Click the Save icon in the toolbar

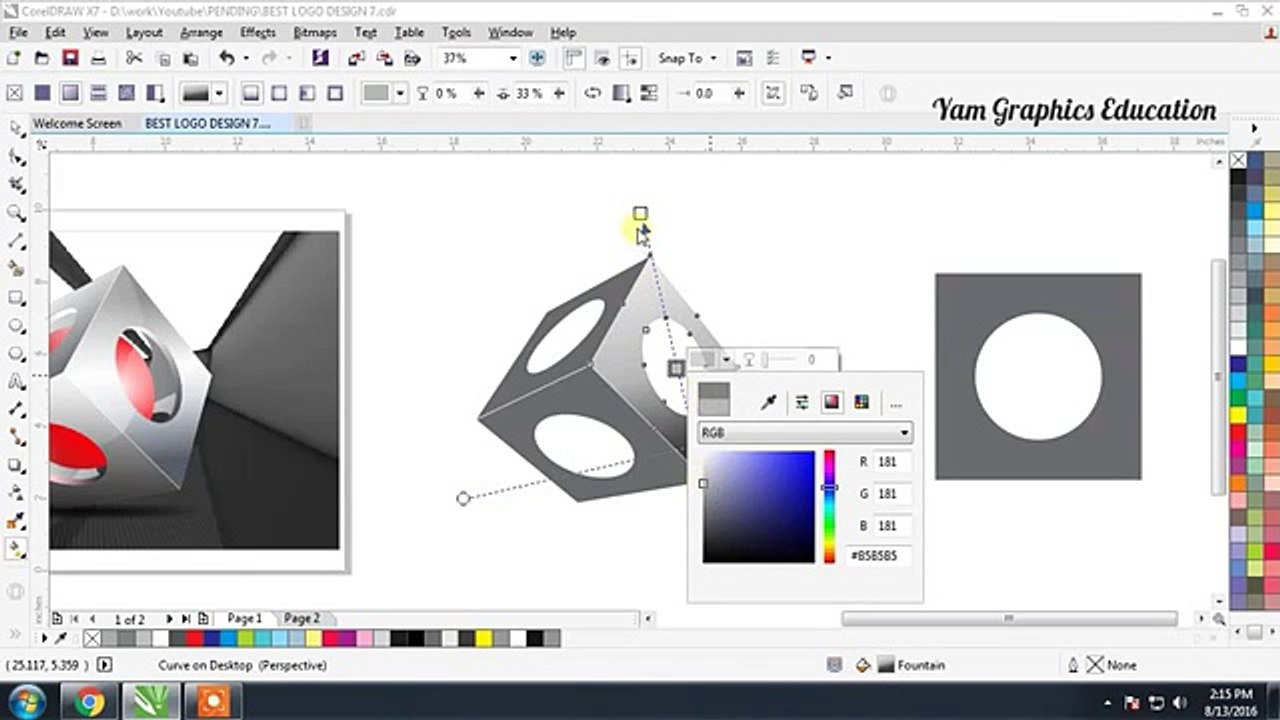point(70,58)
